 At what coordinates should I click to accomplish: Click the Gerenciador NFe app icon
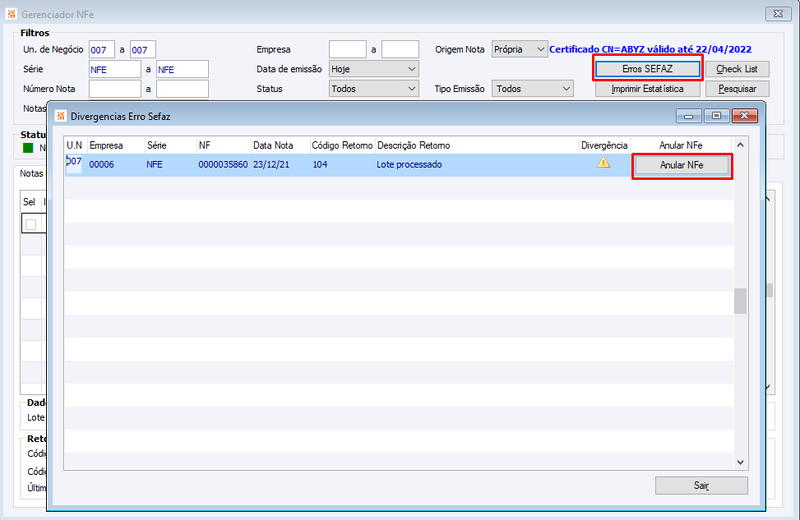tap(12, 14)
